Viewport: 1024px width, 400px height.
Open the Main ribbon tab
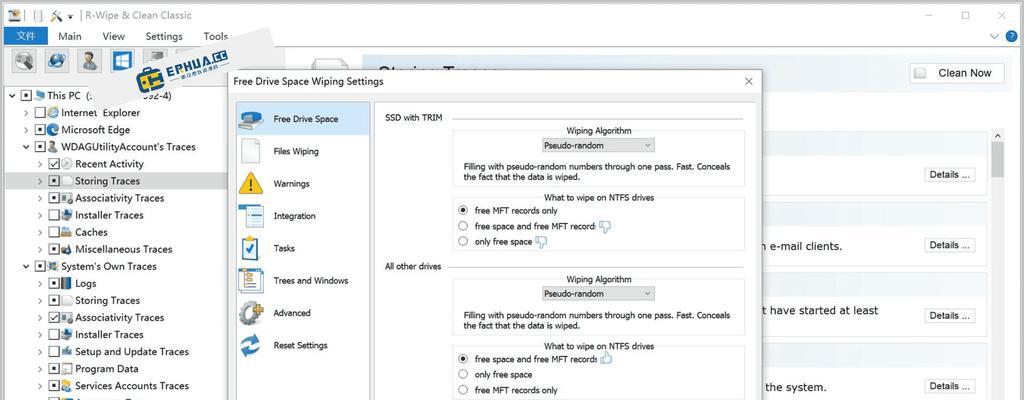pos(70,37)
